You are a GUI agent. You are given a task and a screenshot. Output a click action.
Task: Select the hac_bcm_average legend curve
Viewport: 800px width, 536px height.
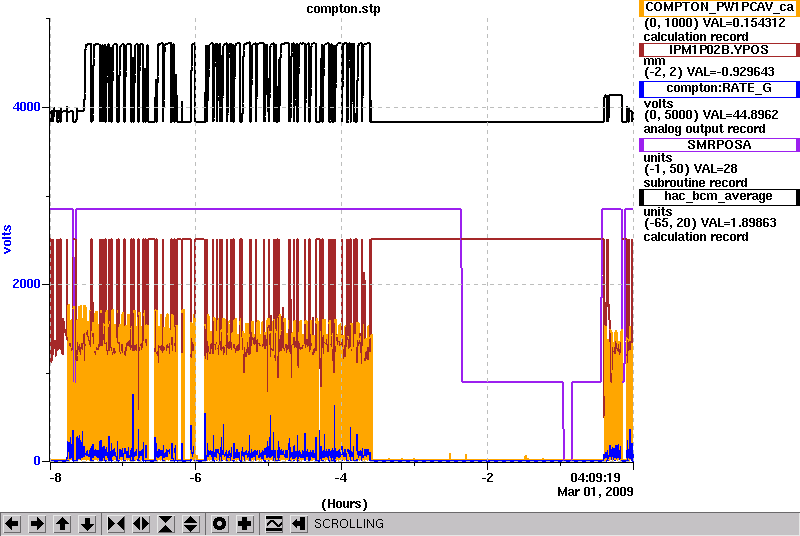click(719, 197)
